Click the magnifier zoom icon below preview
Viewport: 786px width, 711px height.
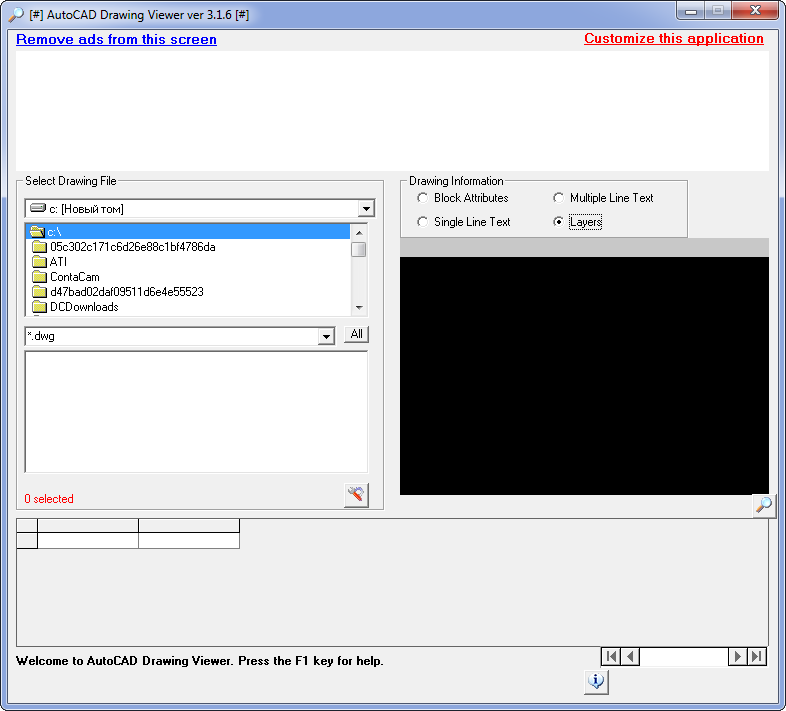(x=764, y=505)
